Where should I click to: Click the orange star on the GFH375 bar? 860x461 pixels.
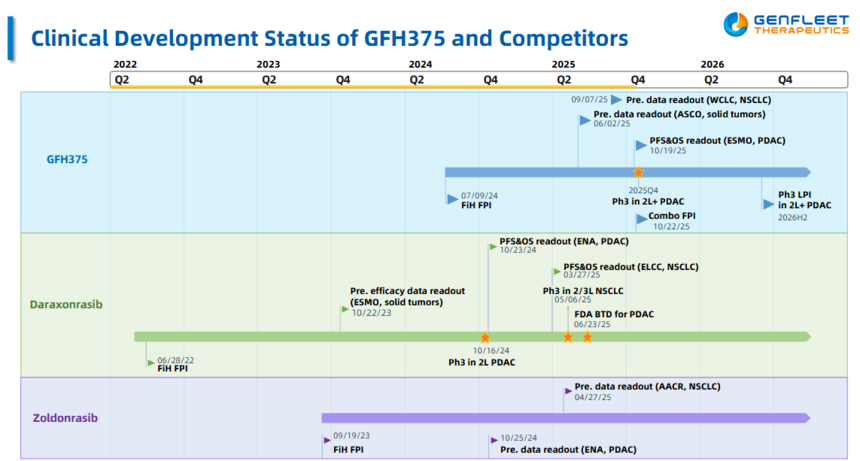coord(638,172)
